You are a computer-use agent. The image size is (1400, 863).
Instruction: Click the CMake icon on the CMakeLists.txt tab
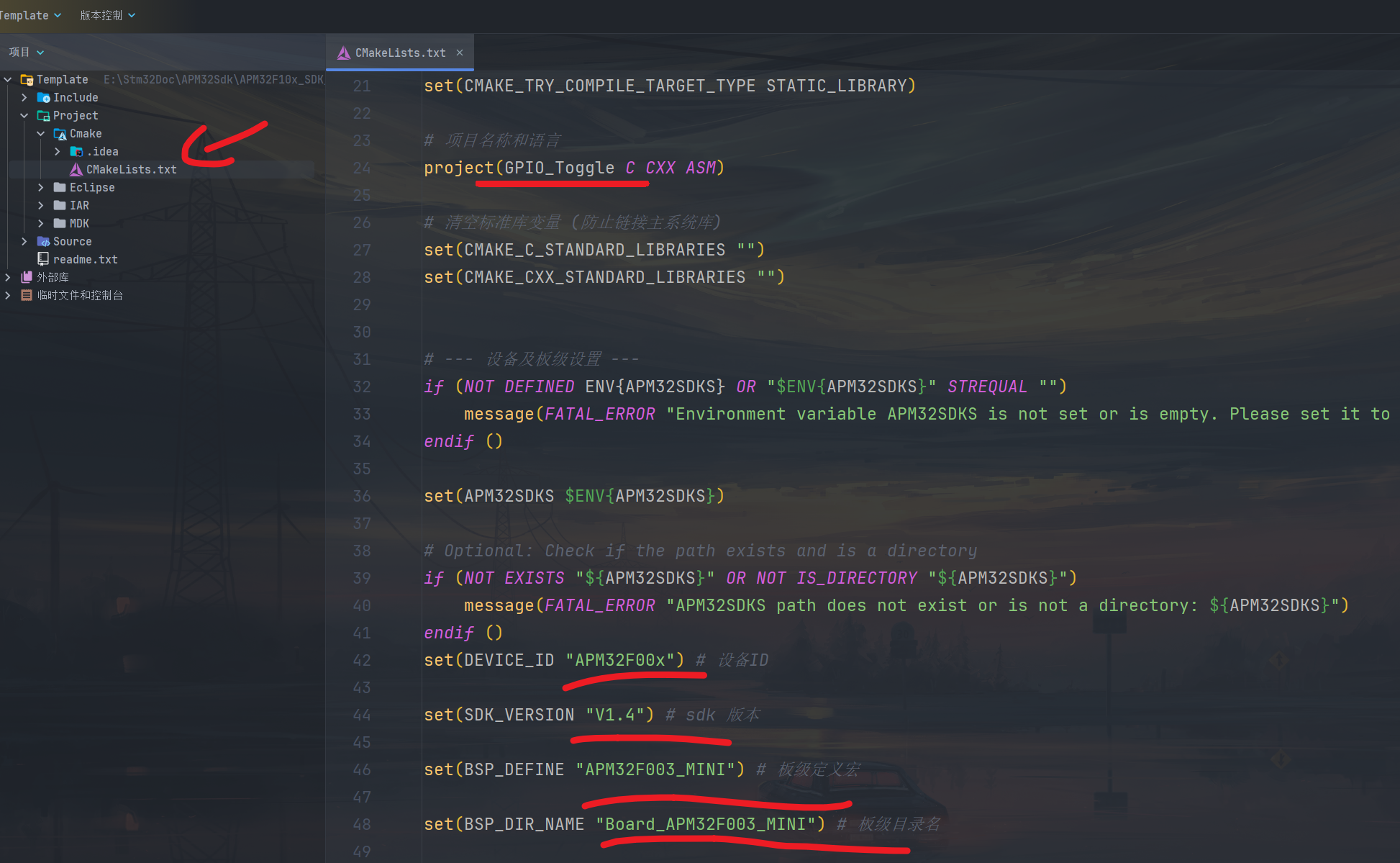344,53
